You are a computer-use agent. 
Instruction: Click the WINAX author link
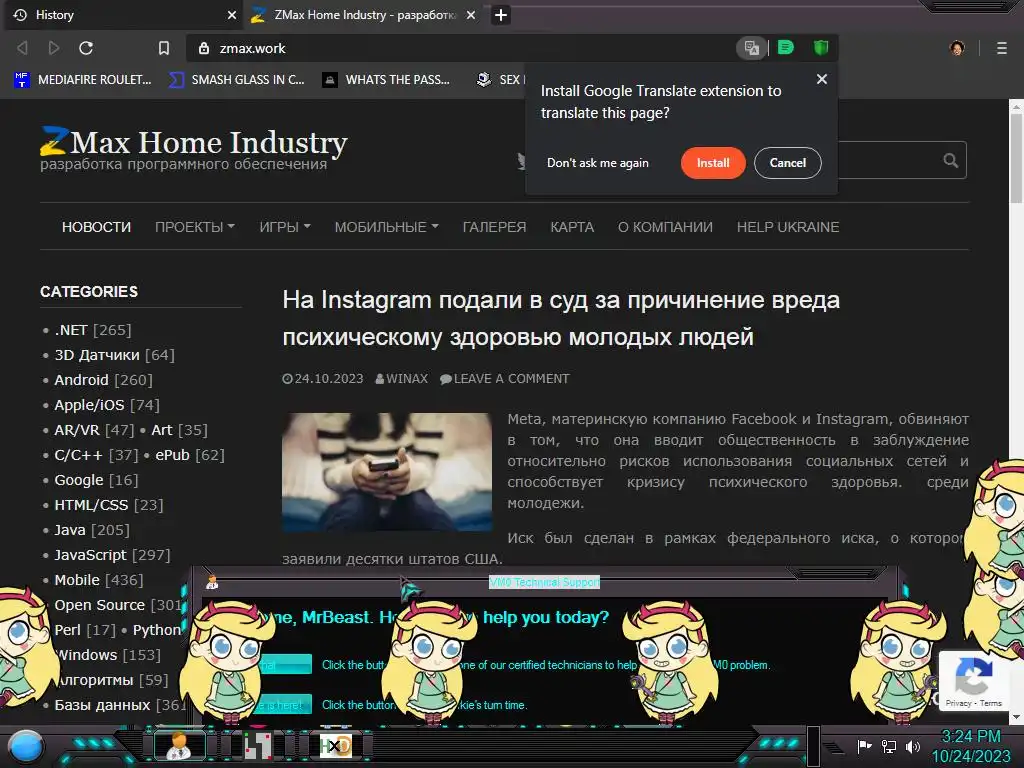tap(406, 378)
